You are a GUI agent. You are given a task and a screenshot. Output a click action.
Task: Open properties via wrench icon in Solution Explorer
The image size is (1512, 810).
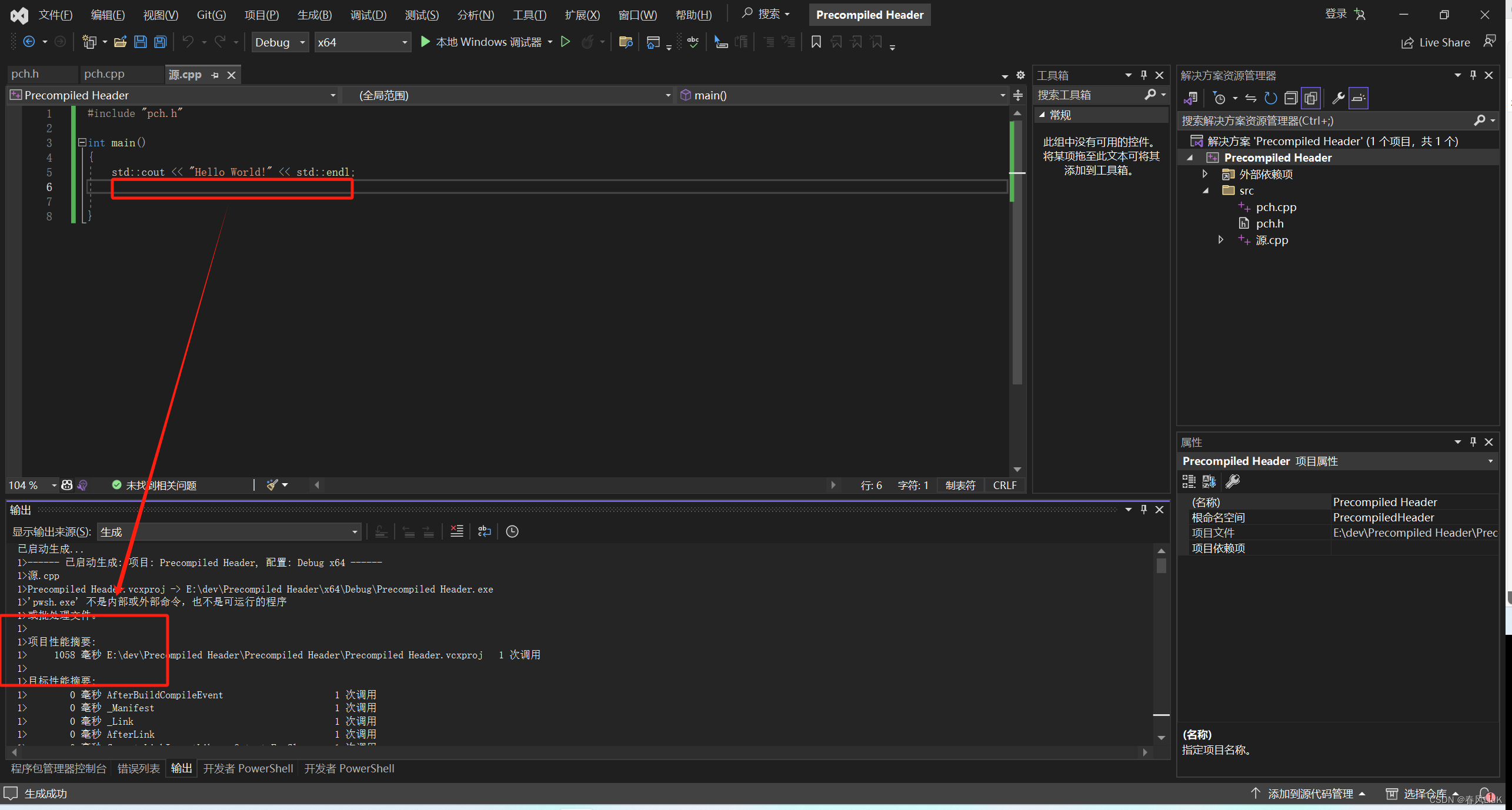tap(1338, 98)
